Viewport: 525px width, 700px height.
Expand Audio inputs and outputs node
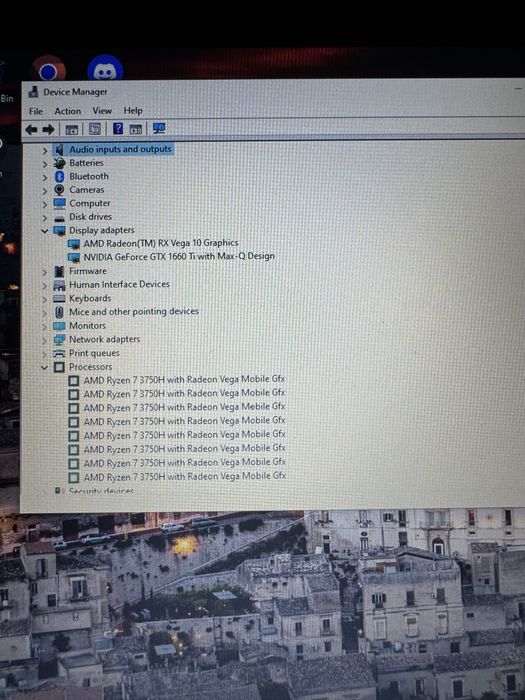[45, 151]
